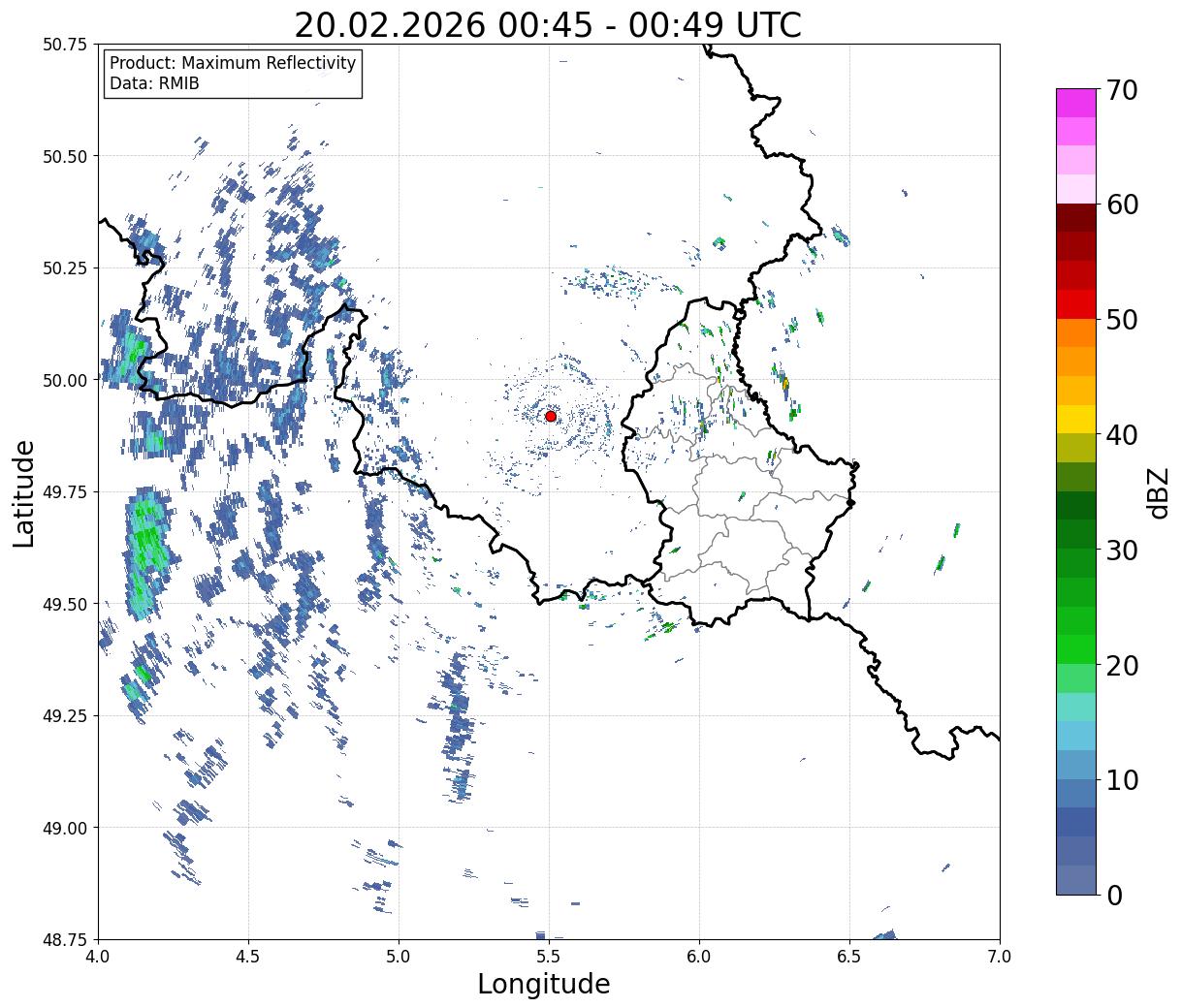Click the colorbar tick label 50
Image resolution: width=1182 pixels, height=1008 pixels.
(1122, 320)
